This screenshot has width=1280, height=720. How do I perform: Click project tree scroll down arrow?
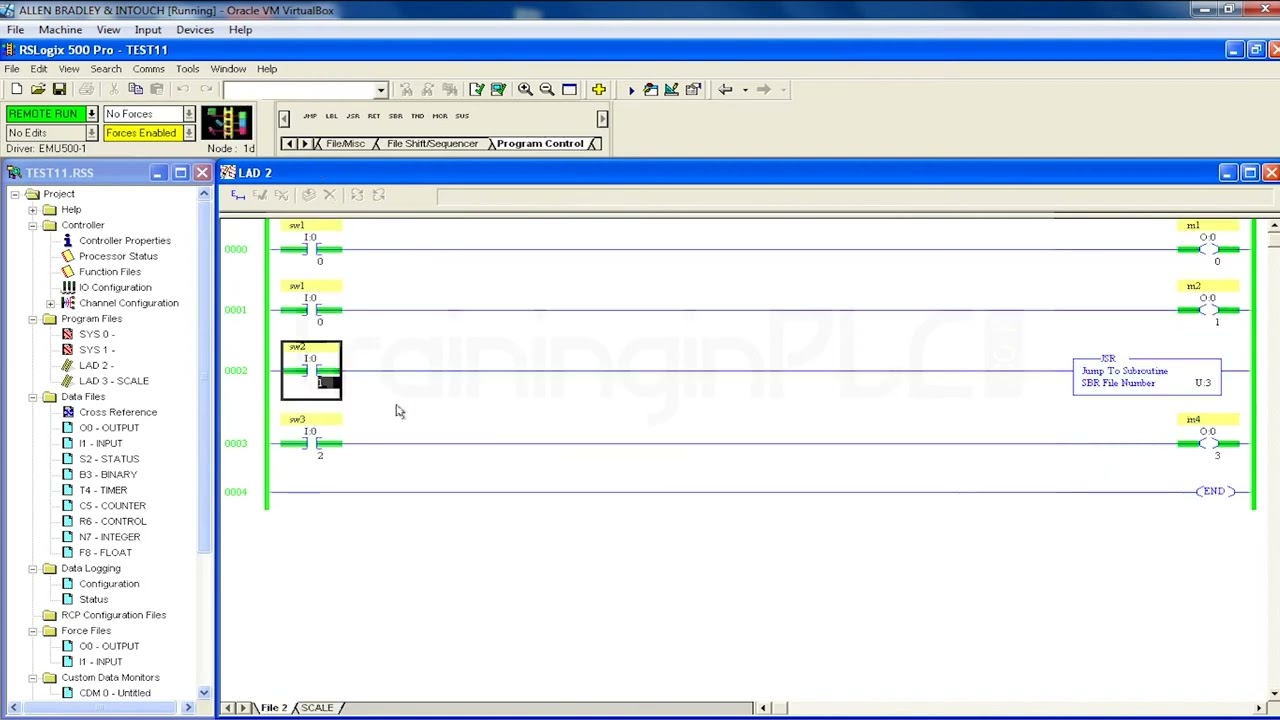(204, 693)
